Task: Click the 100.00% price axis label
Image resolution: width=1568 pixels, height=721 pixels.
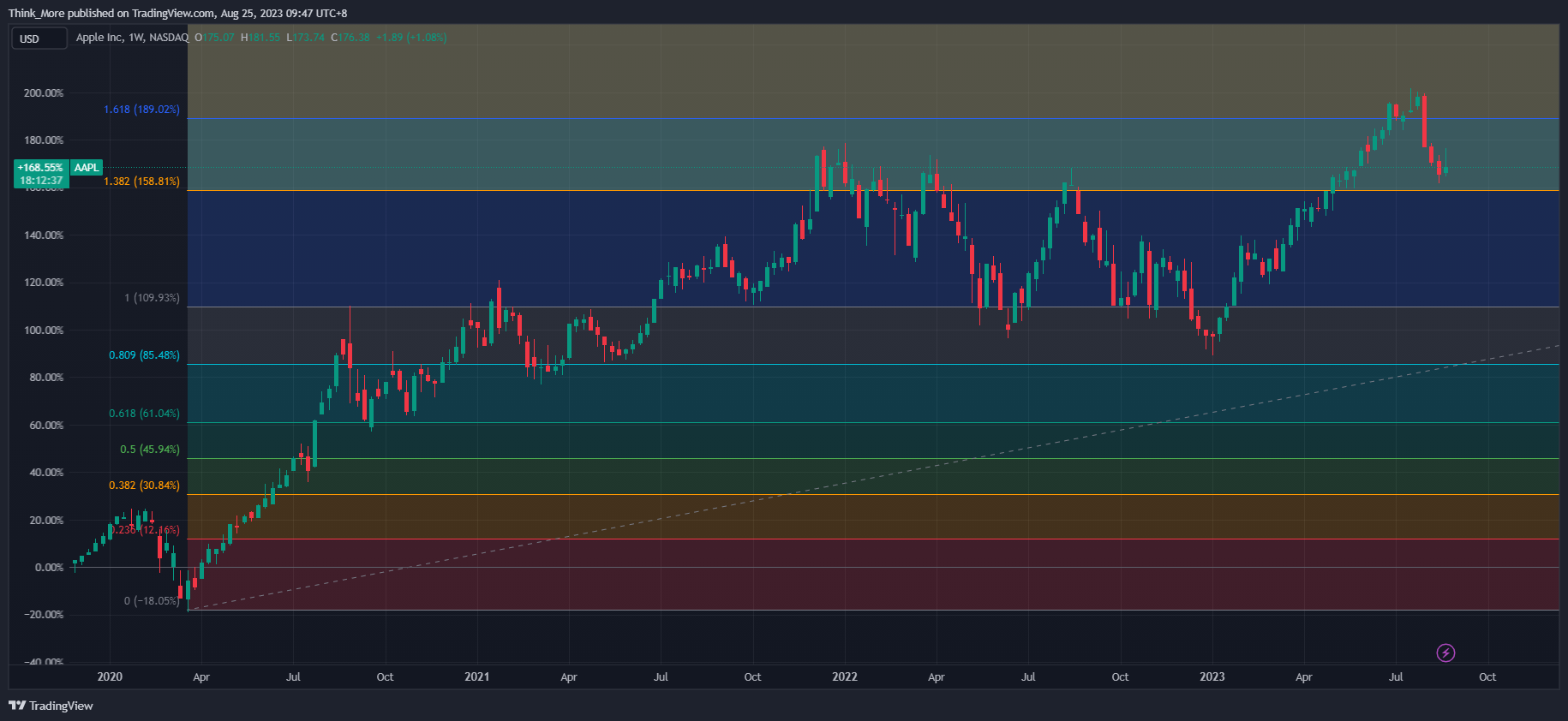Action: [x=44, y=331]
